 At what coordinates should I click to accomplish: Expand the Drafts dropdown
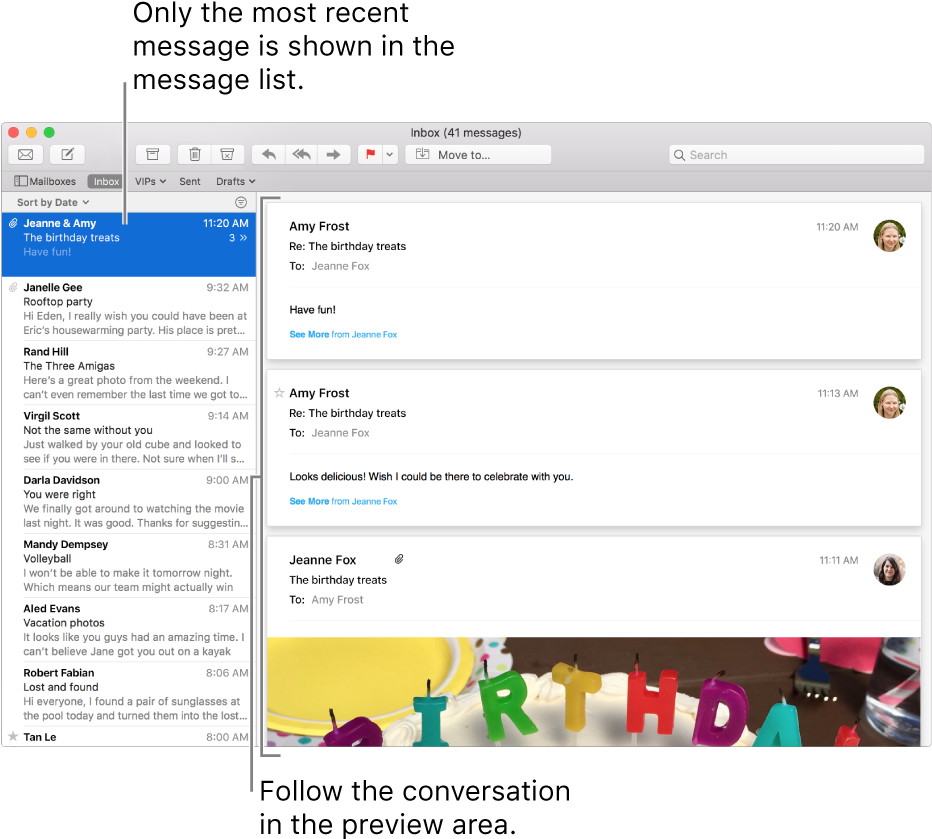click(235, 181)
